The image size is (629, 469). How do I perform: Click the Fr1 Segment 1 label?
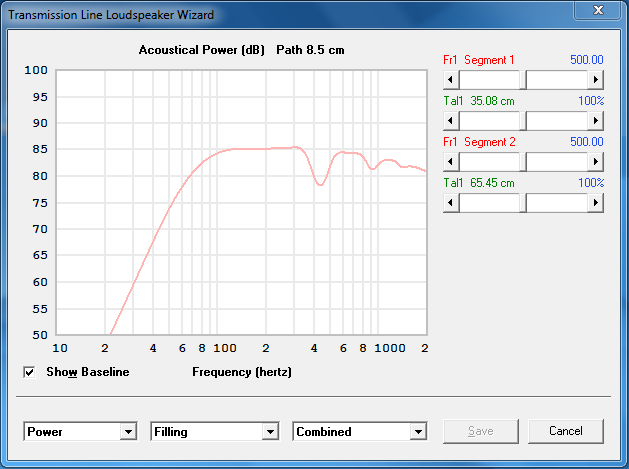pyautogui.click(x=479, y=60)
